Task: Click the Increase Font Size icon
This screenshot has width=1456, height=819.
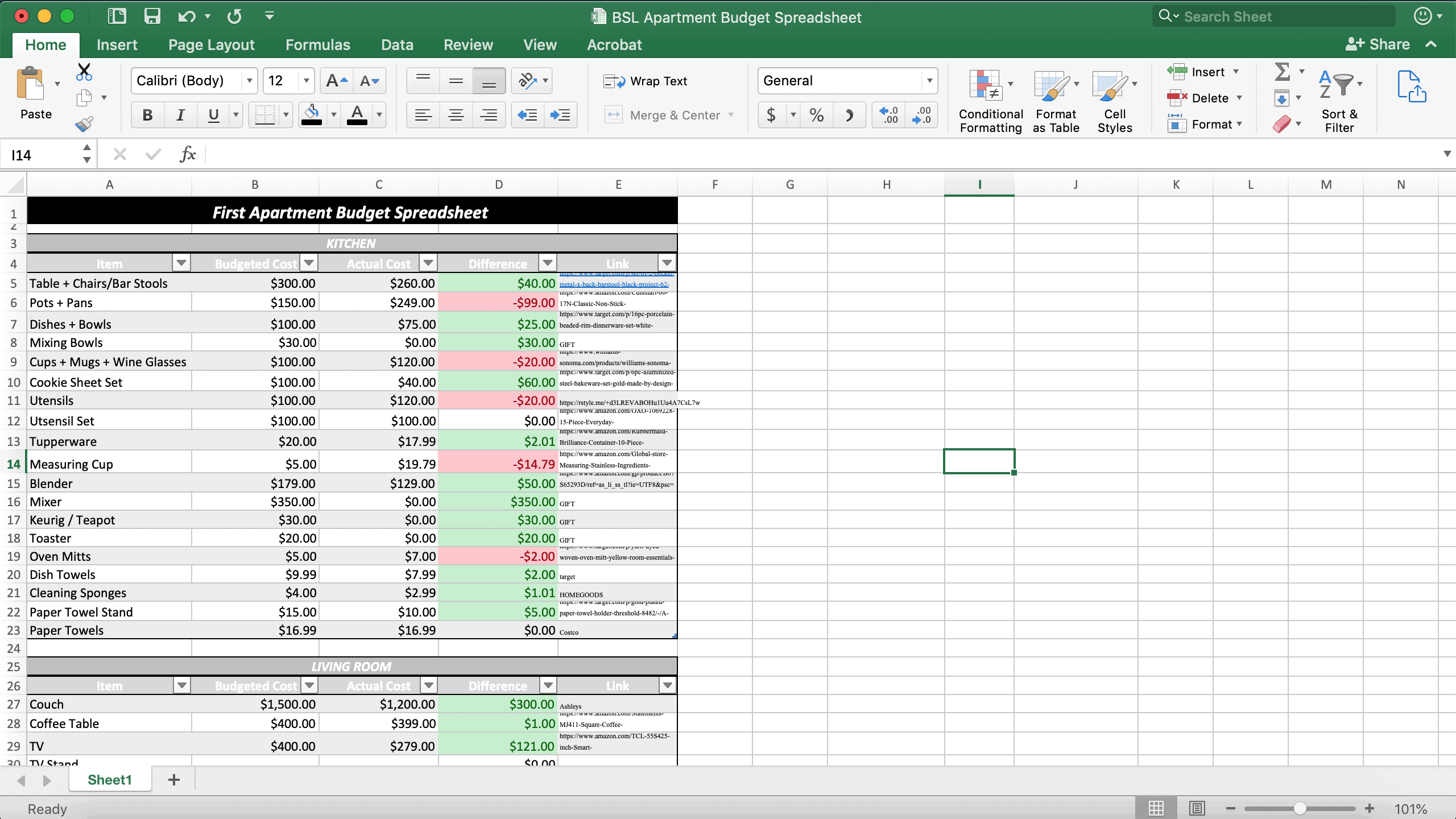Action: click(336, 81)
